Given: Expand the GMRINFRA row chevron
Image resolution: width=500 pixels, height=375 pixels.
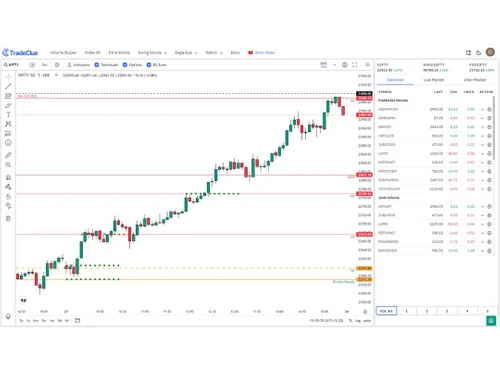Looking at the screenshot, I should [x=482, y=118].
